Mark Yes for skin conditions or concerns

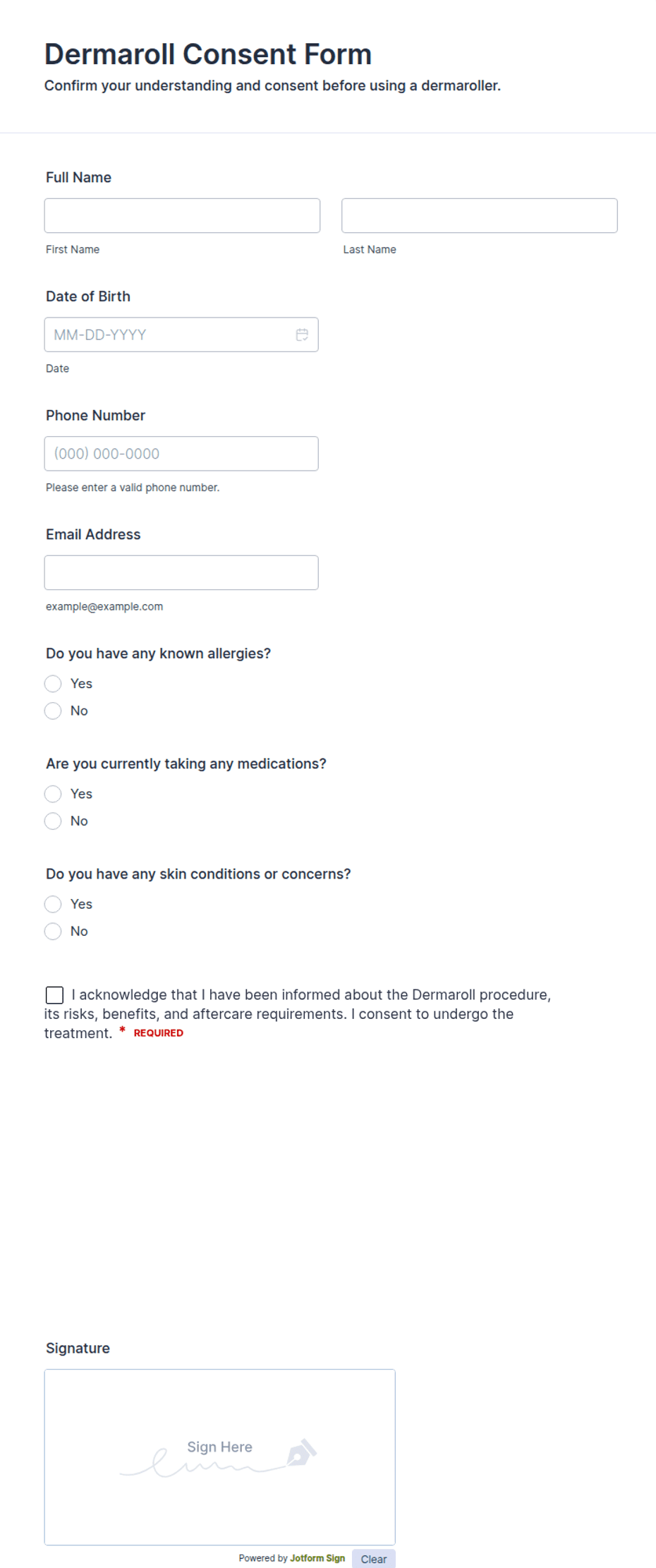click(x=53, y=904)
